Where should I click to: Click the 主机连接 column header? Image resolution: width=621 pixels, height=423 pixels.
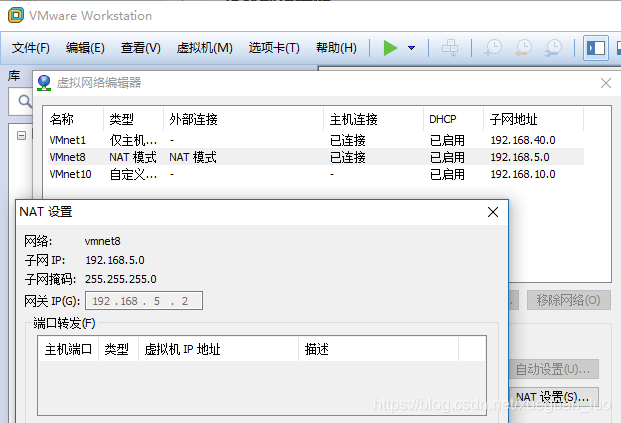(x=373, y=119)
